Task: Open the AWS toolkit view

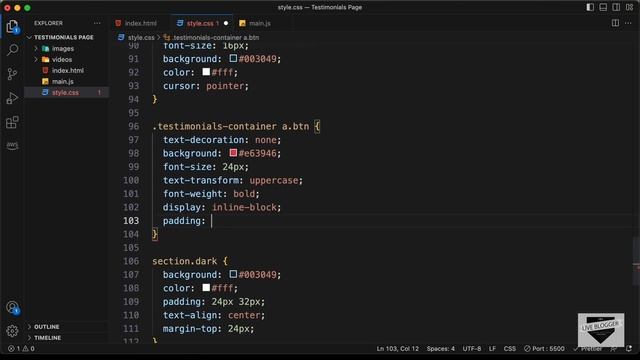Action: click(12, 145)
